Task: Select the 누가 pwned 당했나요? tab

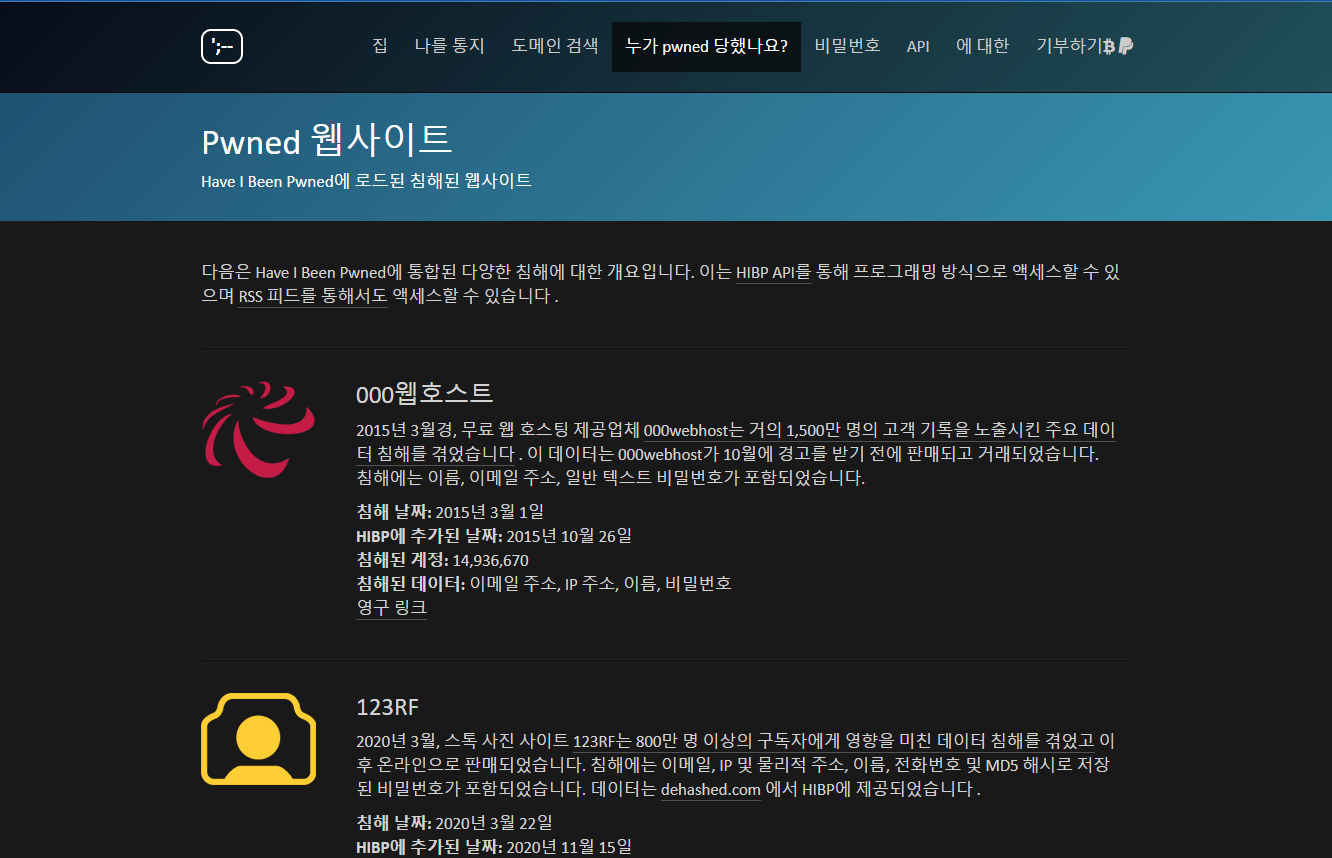Action: click(x=706, y=46)
